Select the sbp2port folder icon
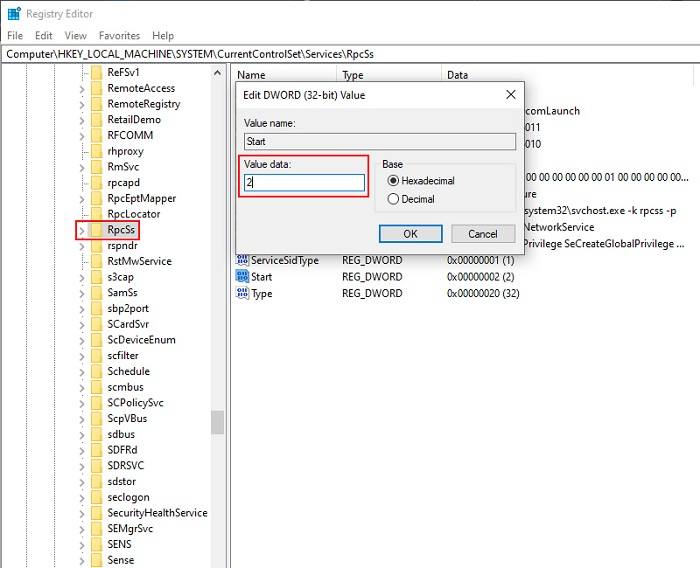The height and width of the screenshot is (568, 700). click(96, 309)
